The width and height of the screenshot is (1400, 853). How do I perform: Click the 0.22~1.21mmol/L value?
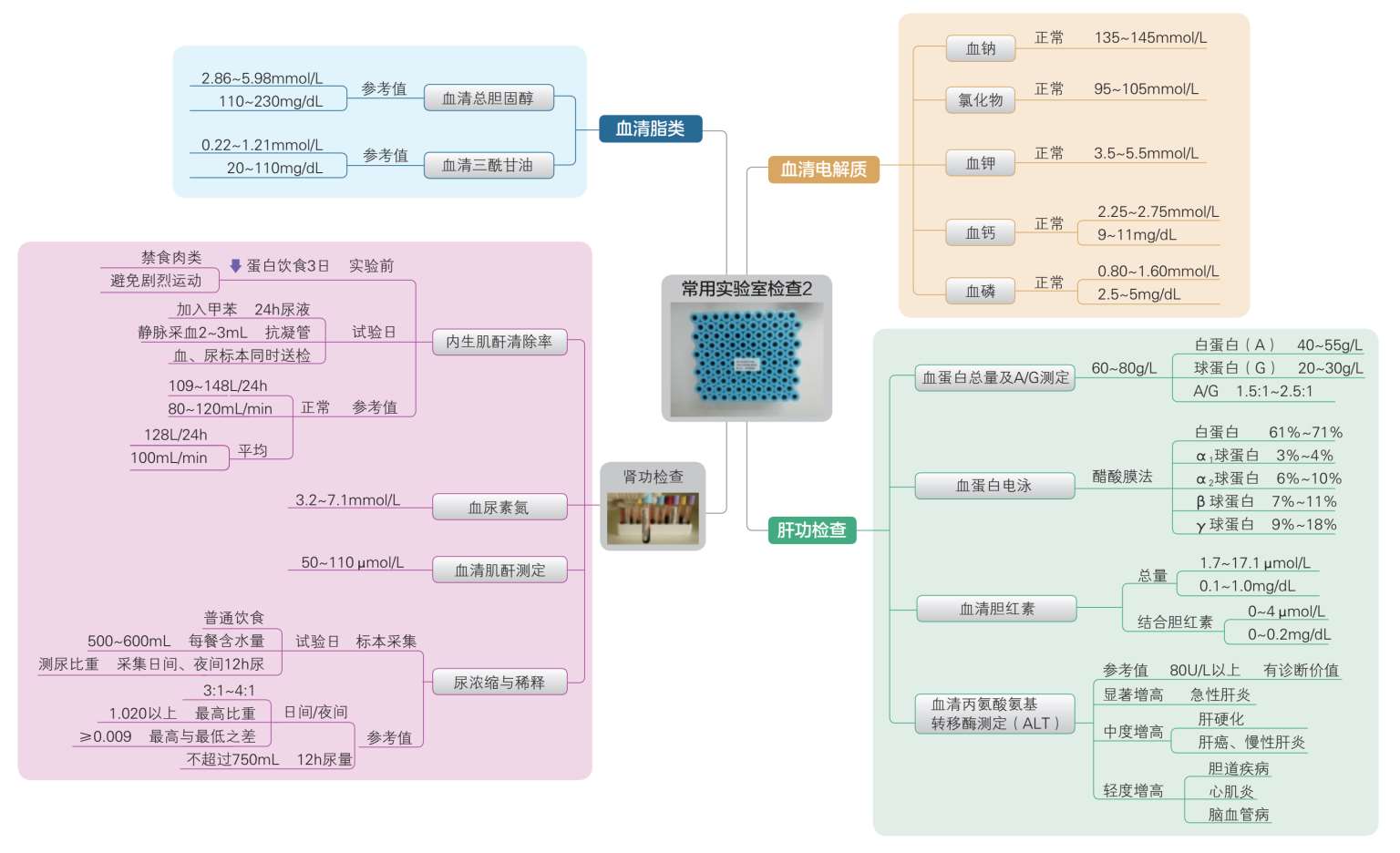point(262,145)
